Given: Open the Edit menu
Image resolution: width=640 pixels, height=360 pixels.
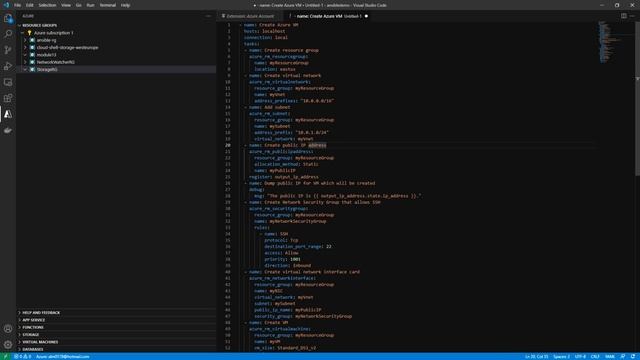Looking at the screenshot, I should pos(29,5).
